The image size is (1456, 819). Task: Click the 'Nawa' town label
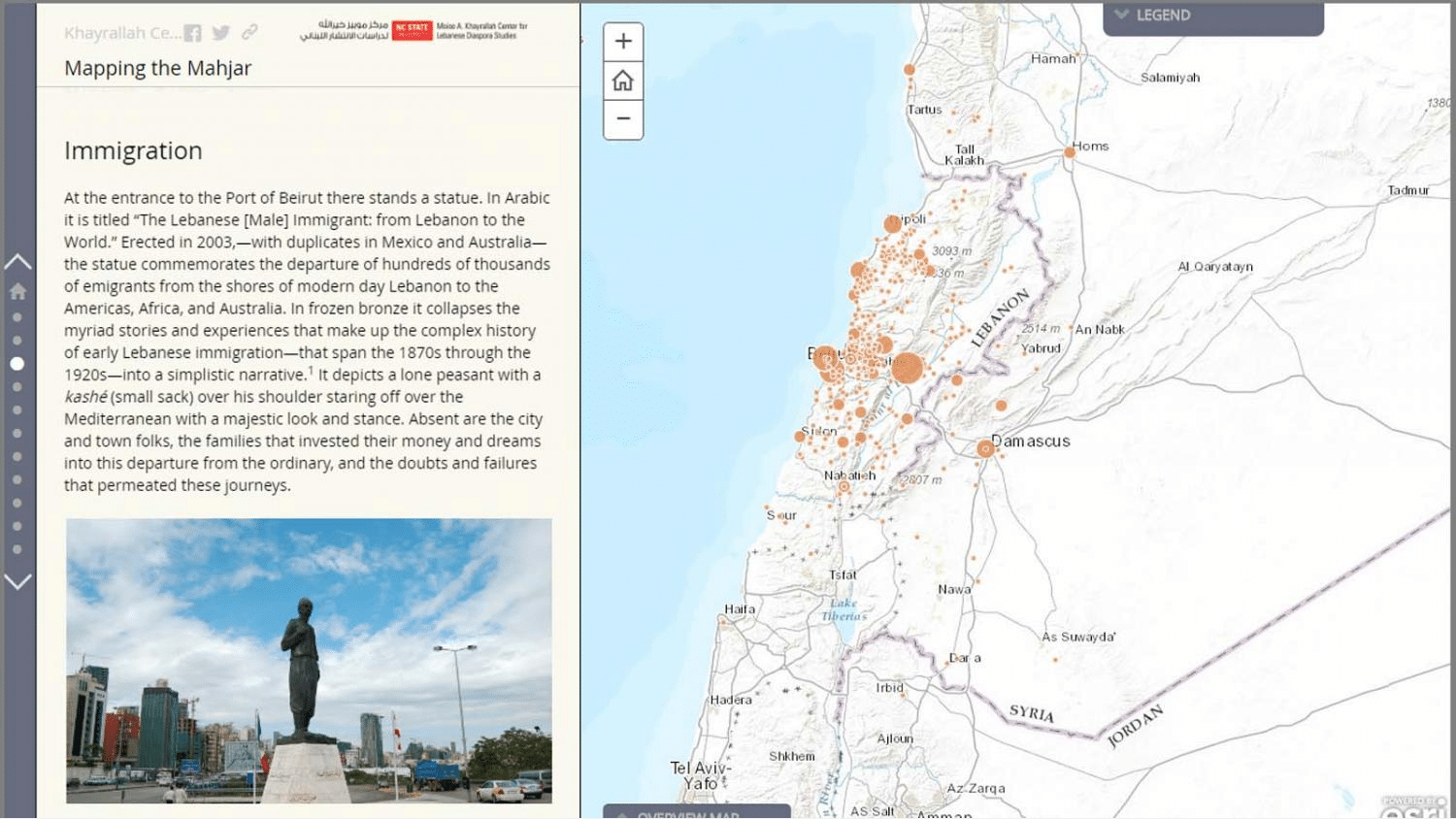(x=954, y=589)
